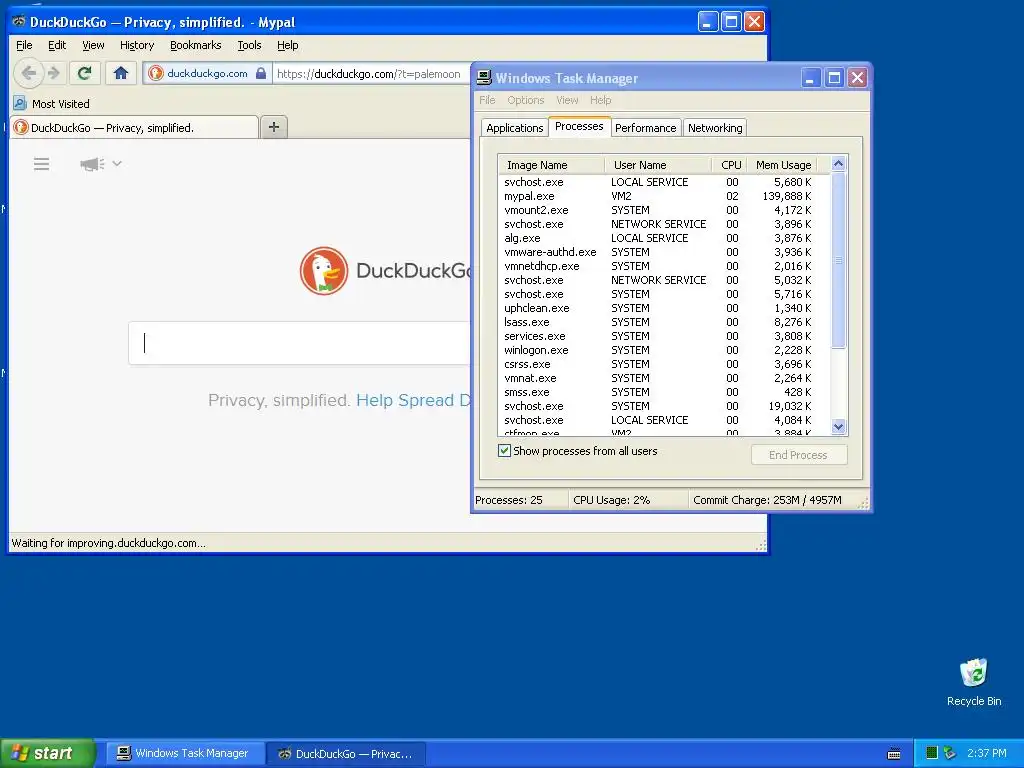Image resolution: width=1024 pixels, height=768 pixels.
Task: Click the Mypal URL address field
Action: click(x=372, y=74)
